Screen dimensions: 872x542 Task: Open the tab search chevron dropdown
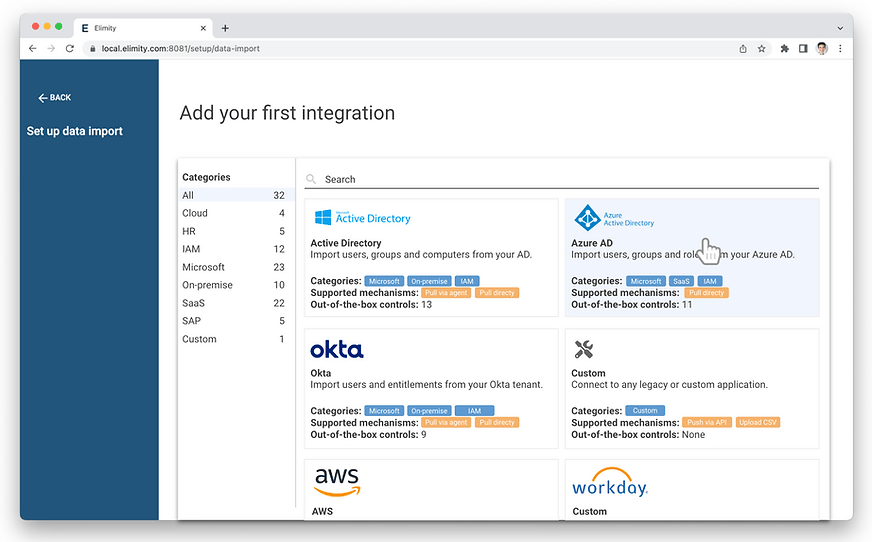(840, 28)
